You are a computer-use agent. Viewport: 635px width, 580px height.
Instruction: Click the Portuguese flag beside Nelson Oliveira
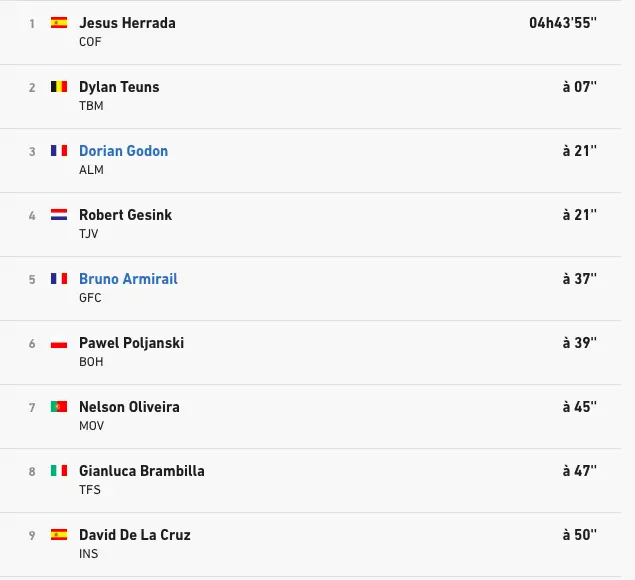pos(59,407)
